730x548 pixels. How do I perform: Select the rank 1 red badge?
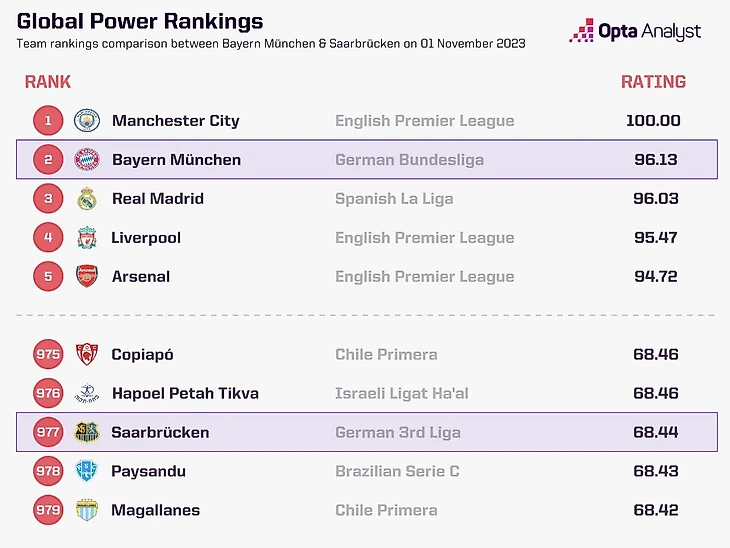[x=47, y=121]
